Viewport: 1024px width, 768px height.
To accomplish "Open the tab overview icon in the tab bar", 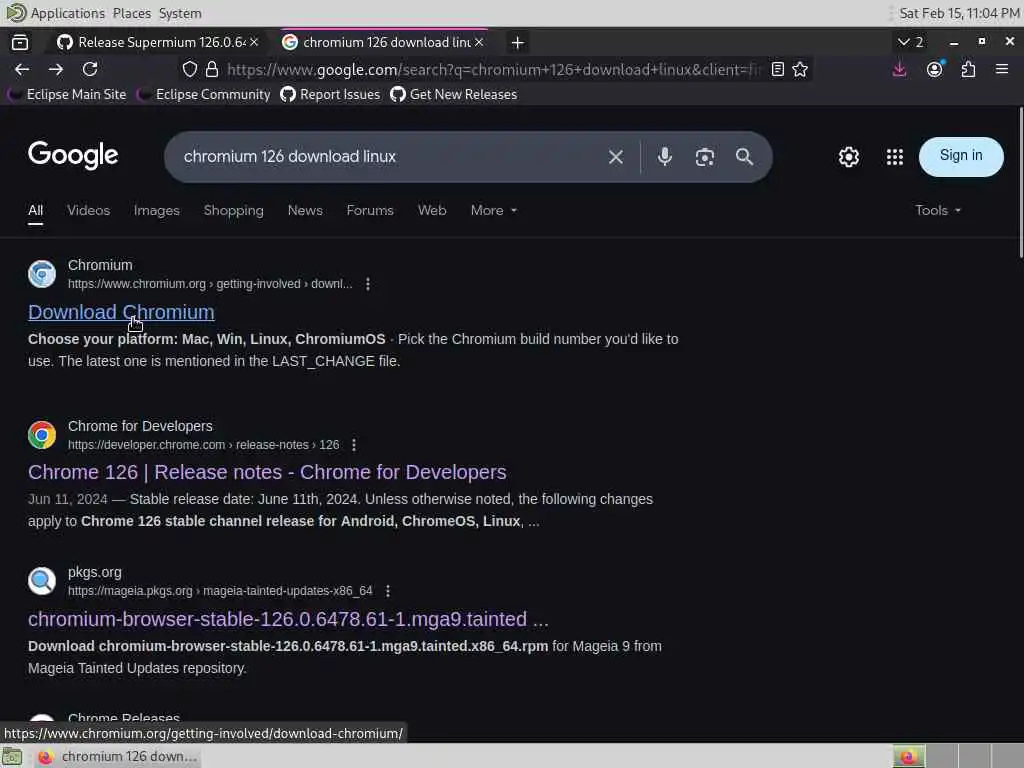I will tap(20, 42).
